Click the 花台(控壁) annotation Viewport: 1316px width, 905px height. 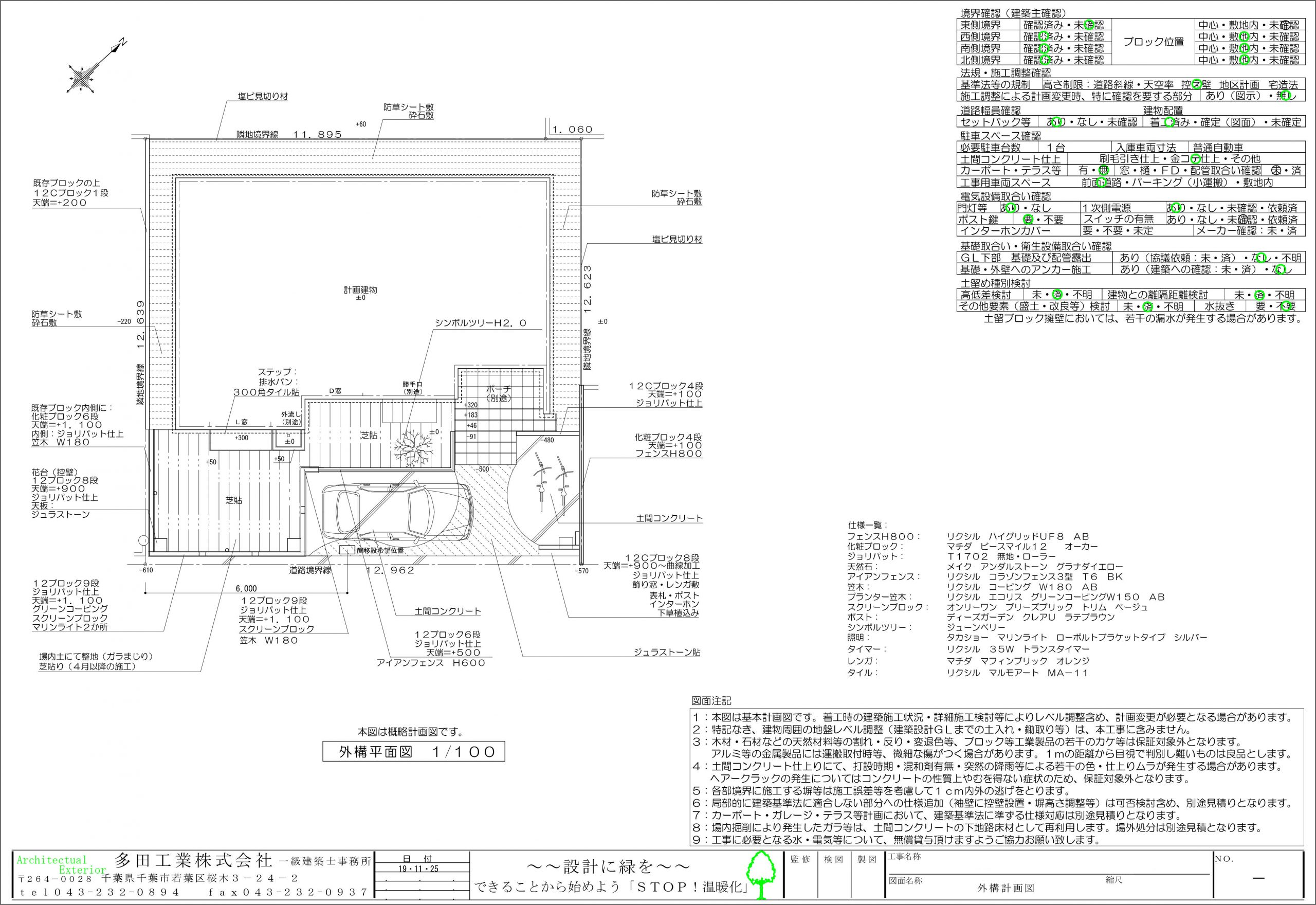(x=55, y=472)
